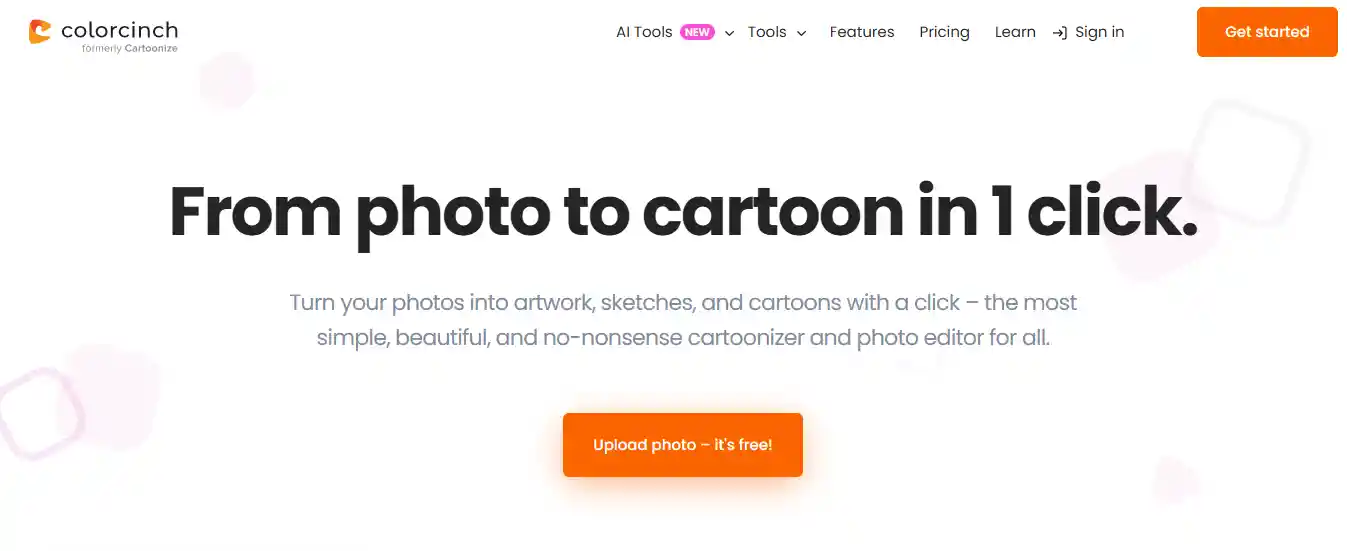1347x551 pixels.
Task: Click the small pink blurred shape at lower right
Action: click(1173, 480)
